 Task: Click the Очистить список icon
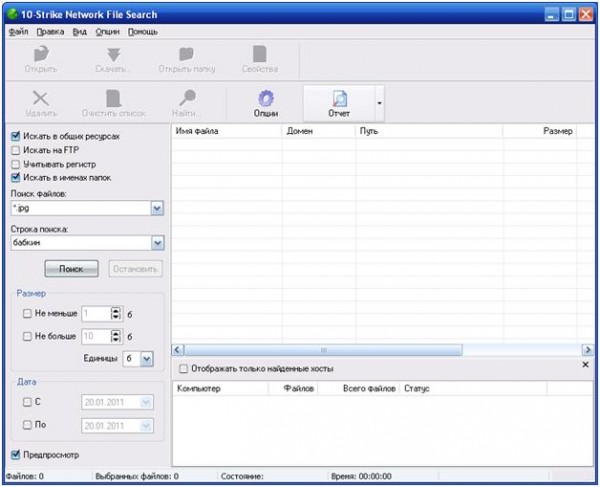point(114,98)
